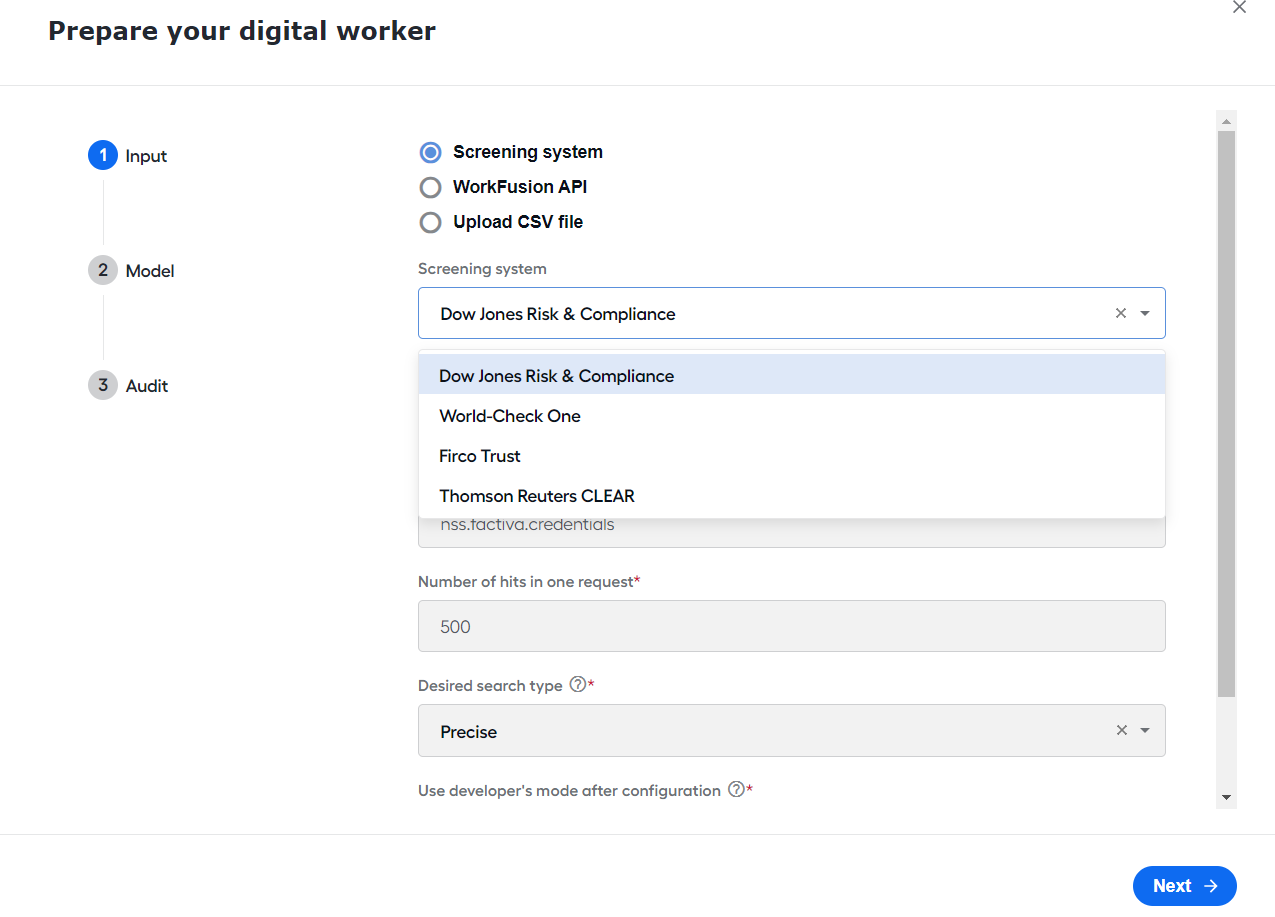The height and width of the screenshot is (917, 1275).
Task: Go to step 3 Audit
Action: coord(129,386)
